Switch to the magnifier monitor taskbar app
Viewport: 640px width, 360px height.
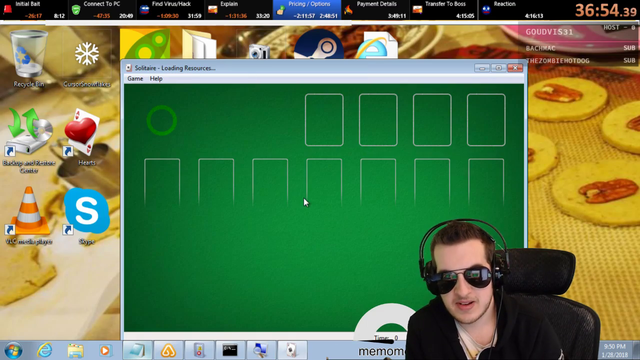(x=261, y=350)
